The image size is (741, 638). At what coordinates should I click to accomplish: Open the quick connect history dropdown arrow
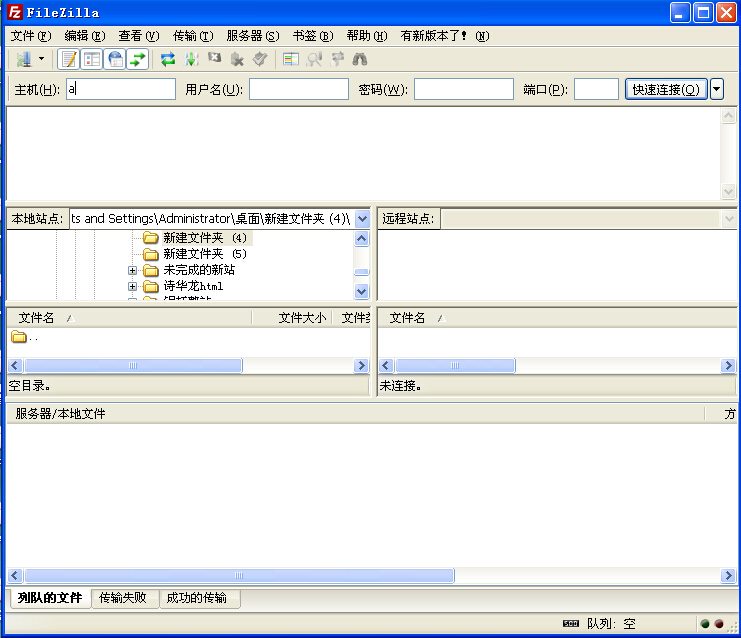[x=716, y=89]
